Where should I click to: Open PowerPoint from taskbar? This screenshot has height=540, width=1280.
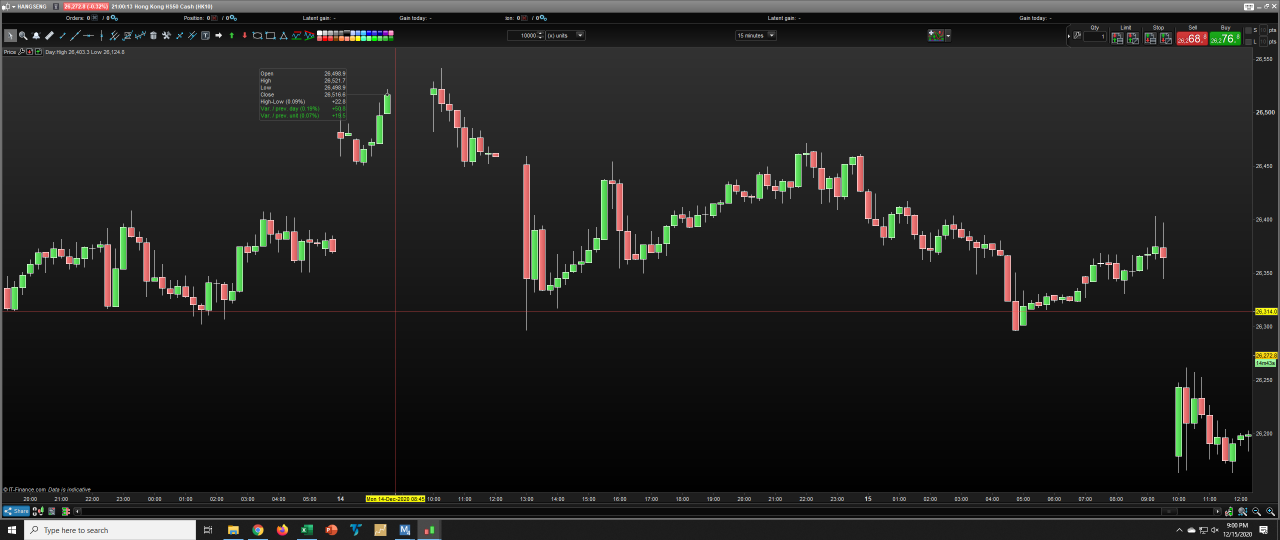(331, 530)
